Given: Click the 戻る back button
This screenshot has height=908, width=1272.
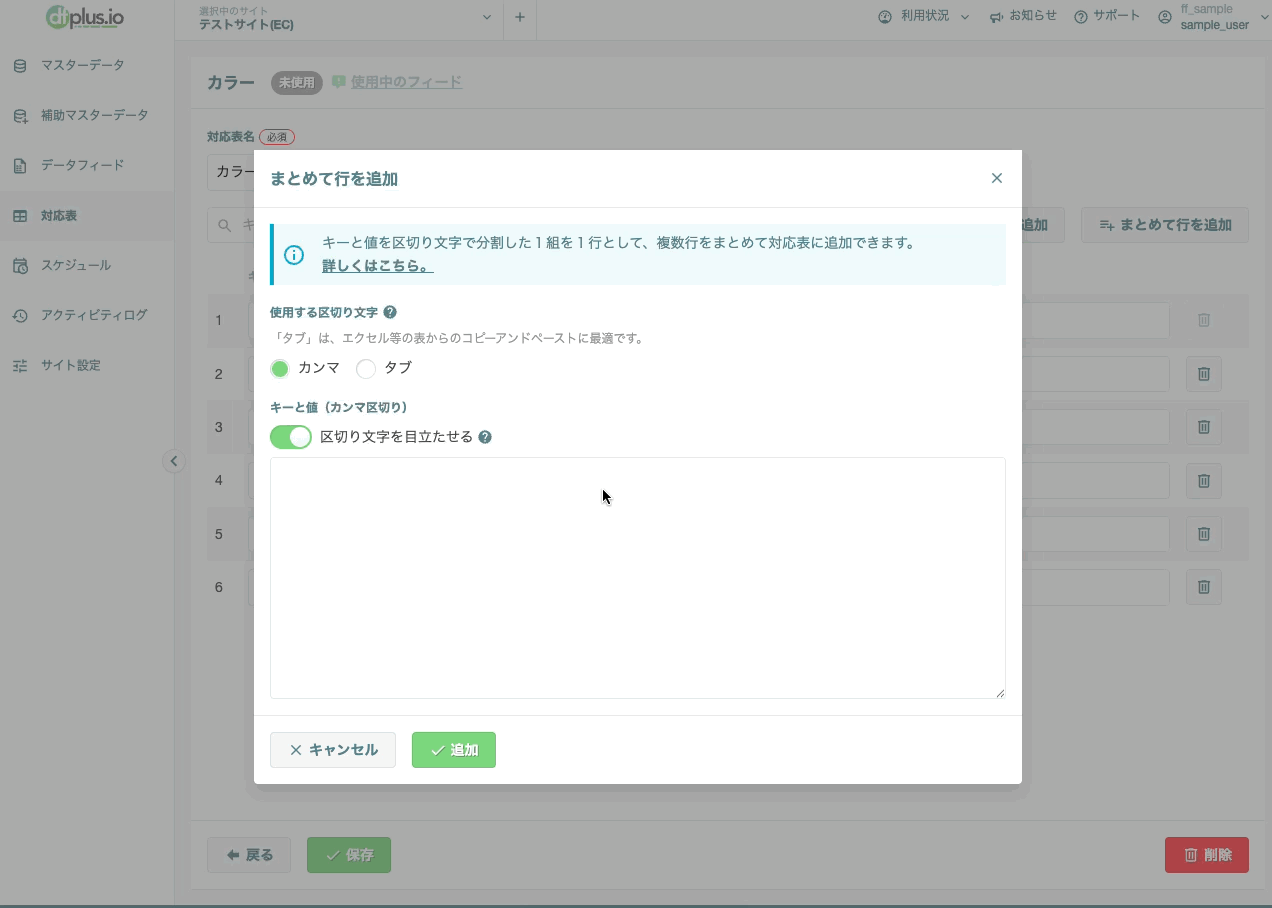Looking at the screenshot, I should [x=249, y=855].
